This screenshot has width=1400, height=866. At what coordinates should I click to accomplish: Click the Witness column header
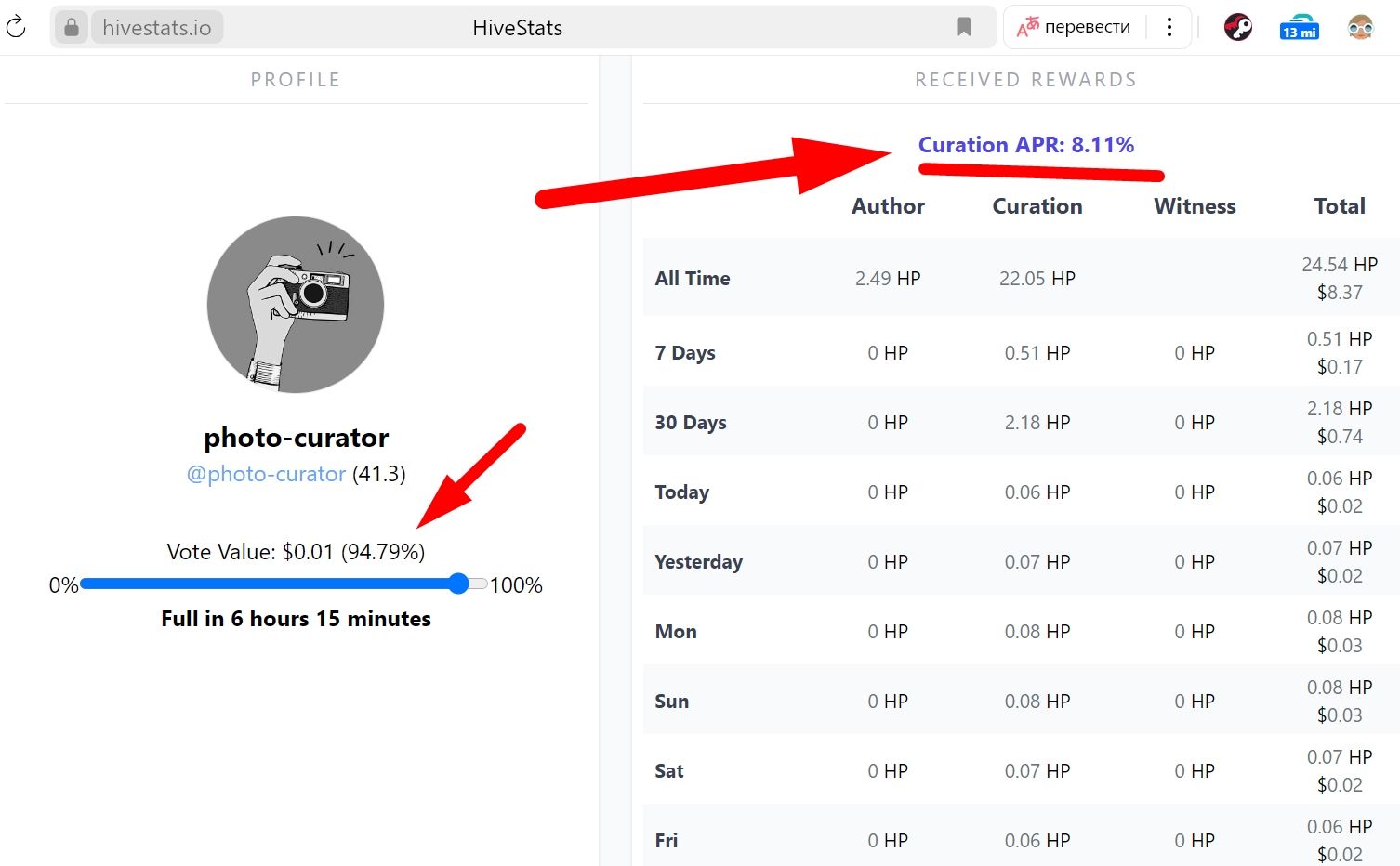1195,206
